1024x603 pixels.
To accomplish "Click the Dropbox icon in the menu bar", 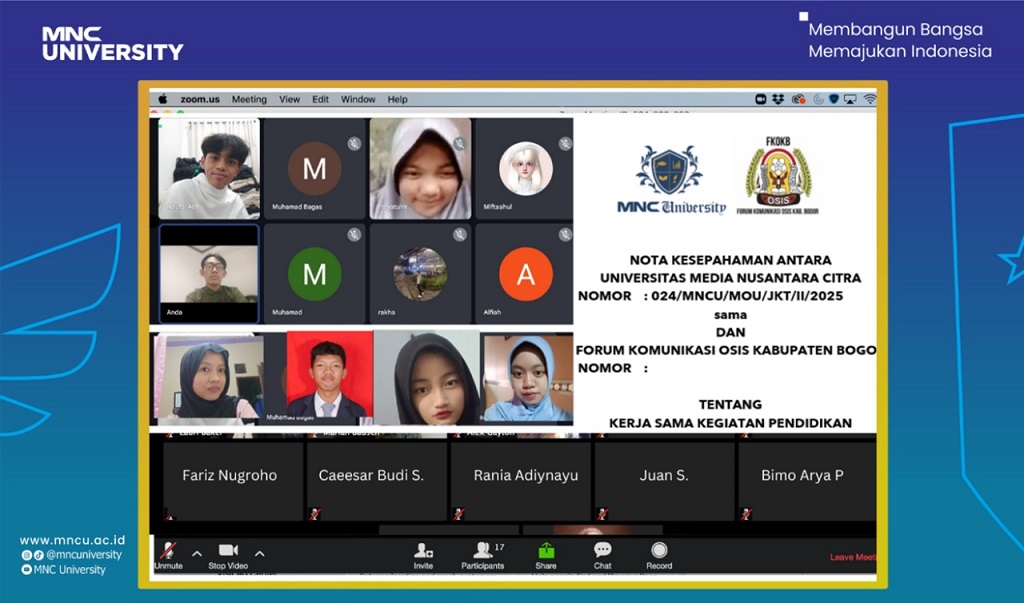I will pyautogui.click(x=778, y=99).
